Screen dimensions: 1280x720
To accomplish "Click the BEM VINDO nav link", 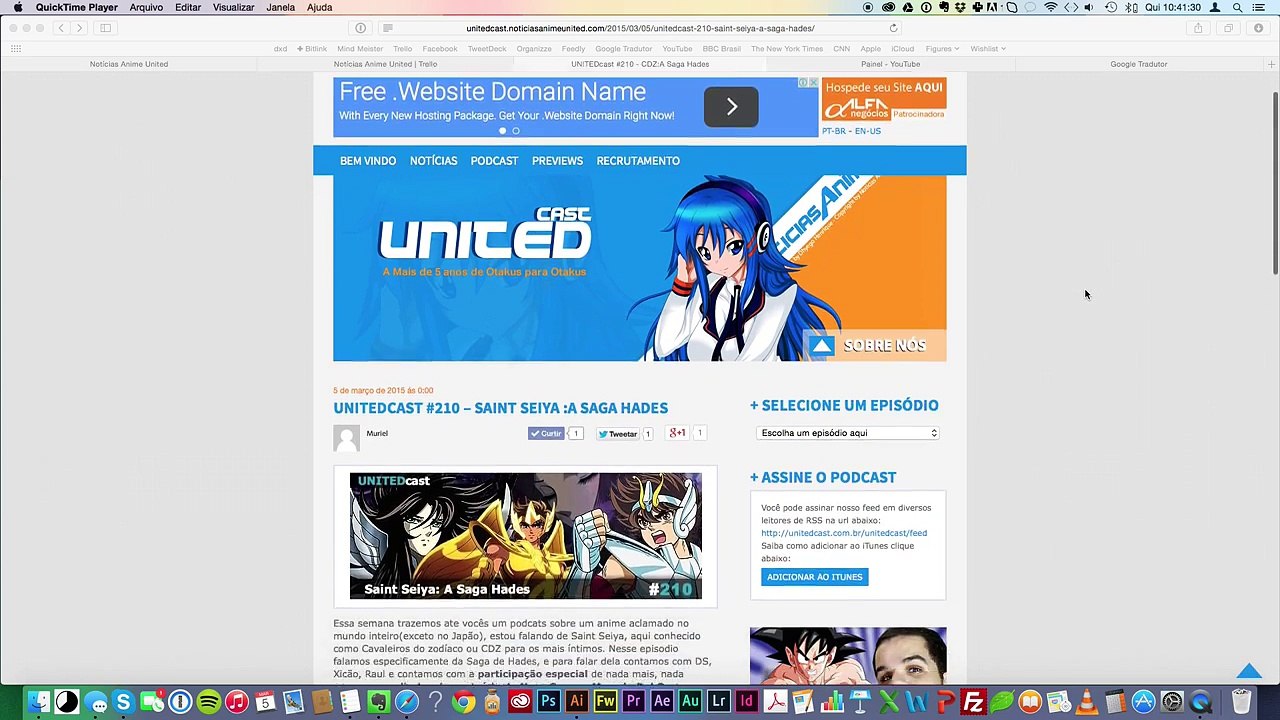I will click(368, 161).
